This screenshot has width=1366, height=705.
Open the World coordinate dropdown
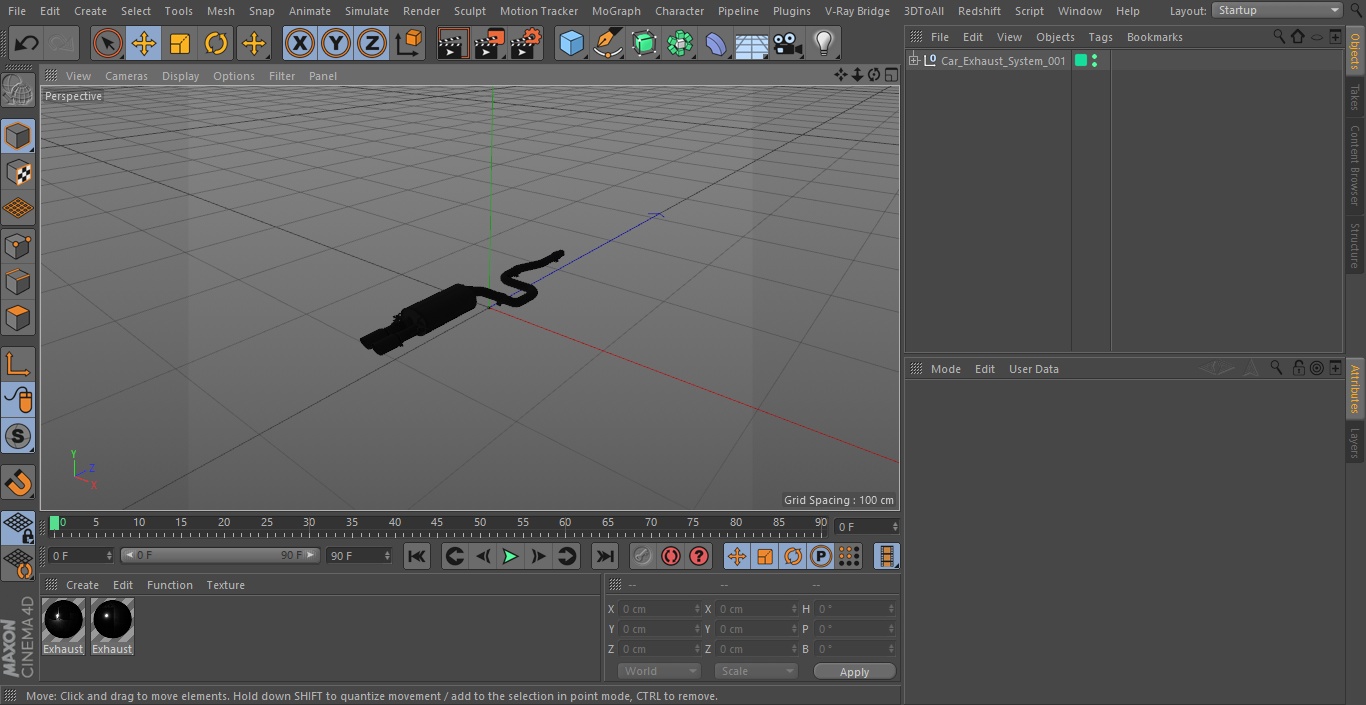[x=659, y=671]
